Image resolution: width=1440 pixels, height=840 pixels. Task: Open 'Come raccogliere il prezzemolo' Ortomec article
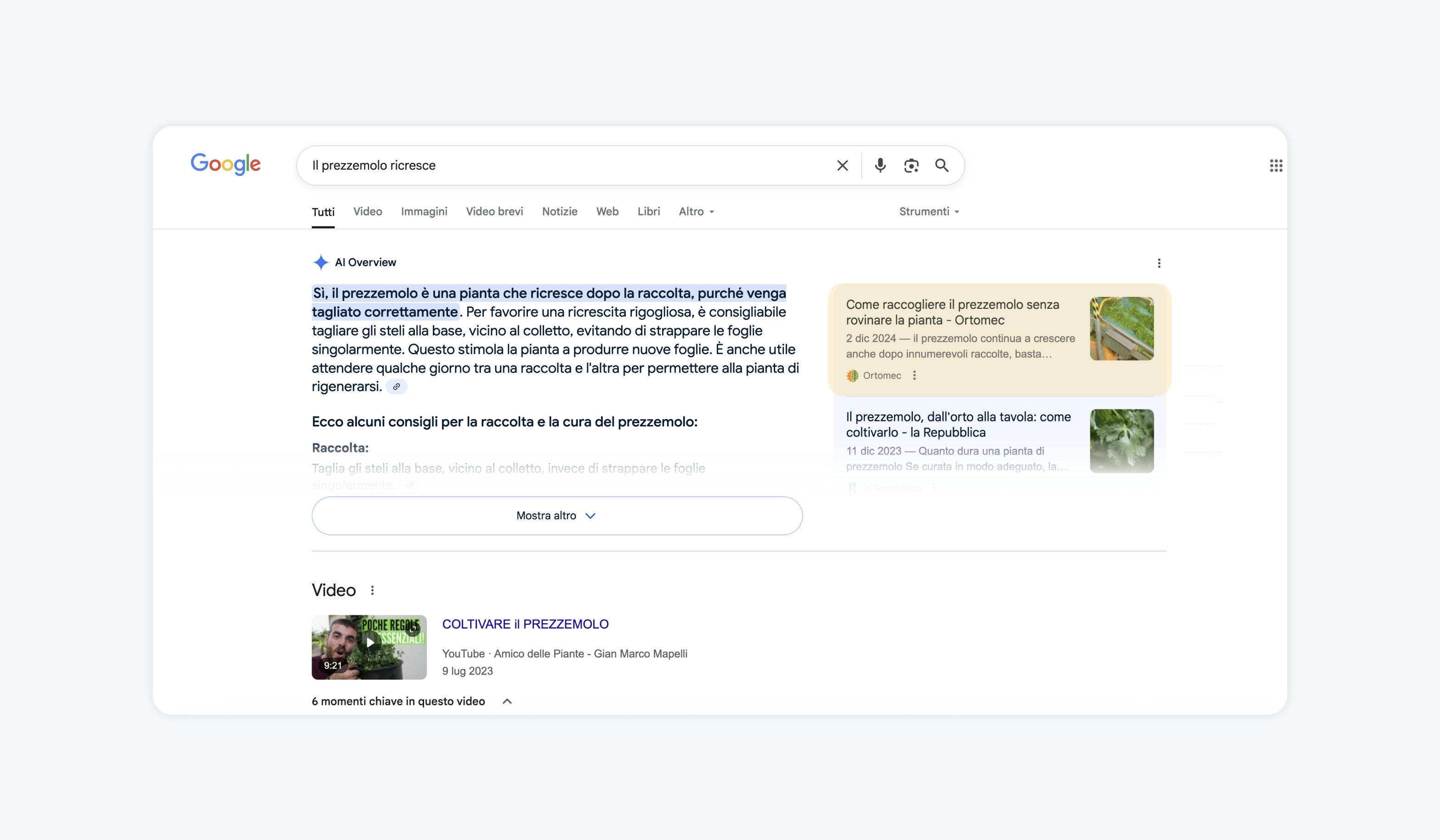pyautogui.click(x=952, y=312)
